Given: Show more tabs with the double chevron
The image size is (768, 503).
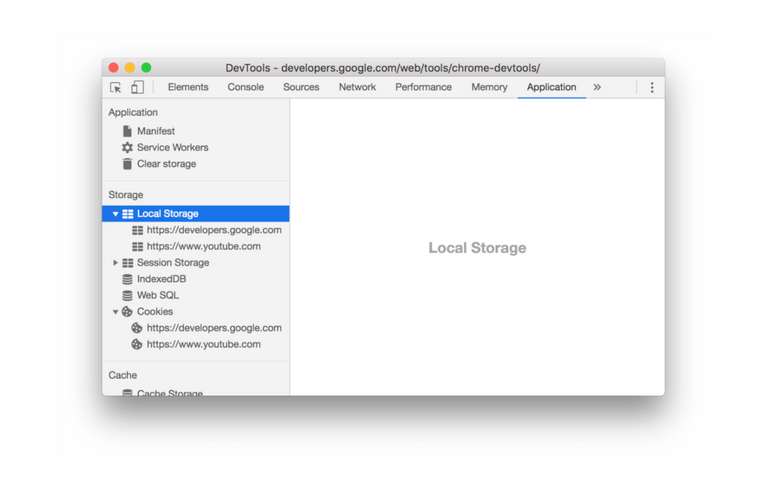Looking at the screenshot, I should [597, 87].
